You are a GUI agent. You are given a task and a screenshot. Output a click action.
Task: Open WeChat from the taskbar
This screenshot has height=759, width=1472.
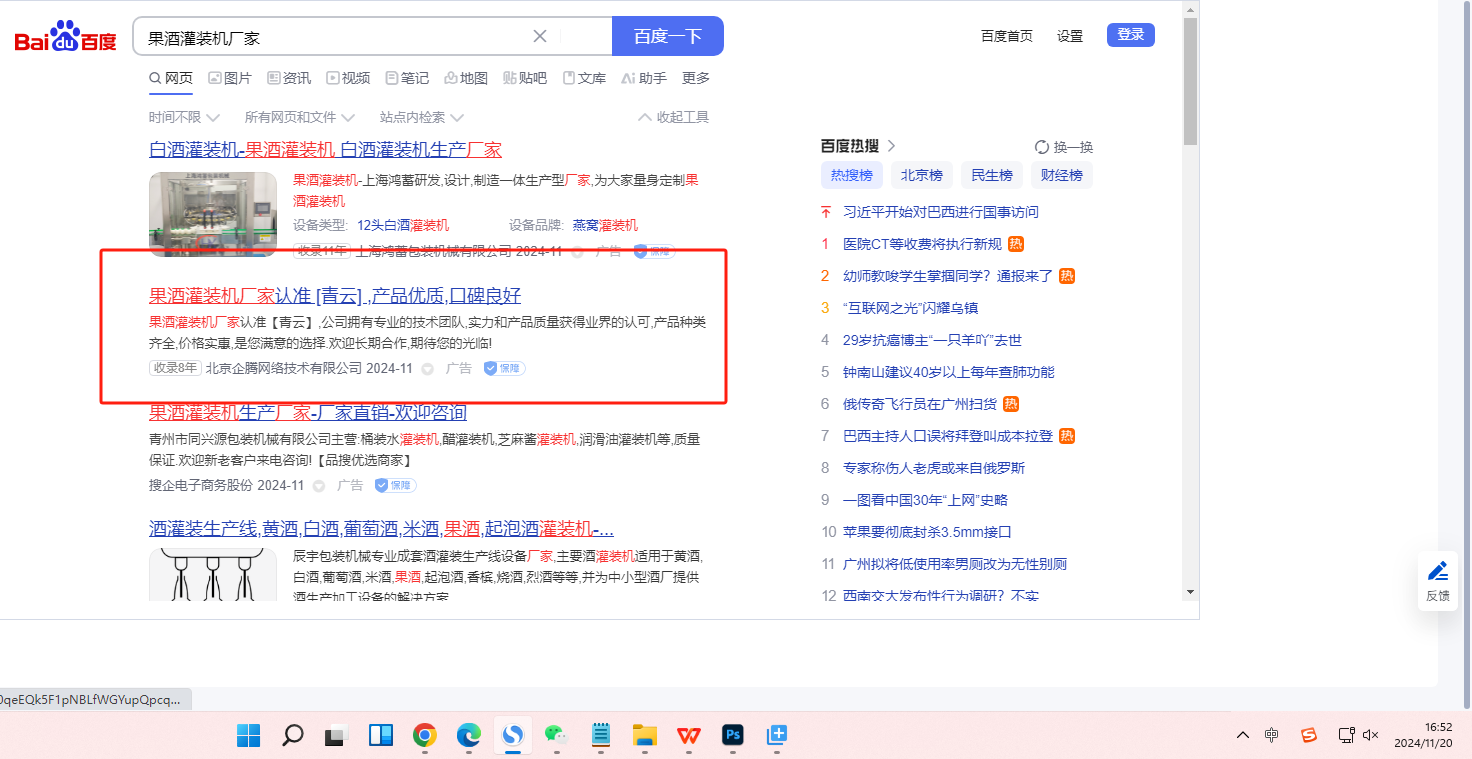pyautogui.click(x=555, y=736)
